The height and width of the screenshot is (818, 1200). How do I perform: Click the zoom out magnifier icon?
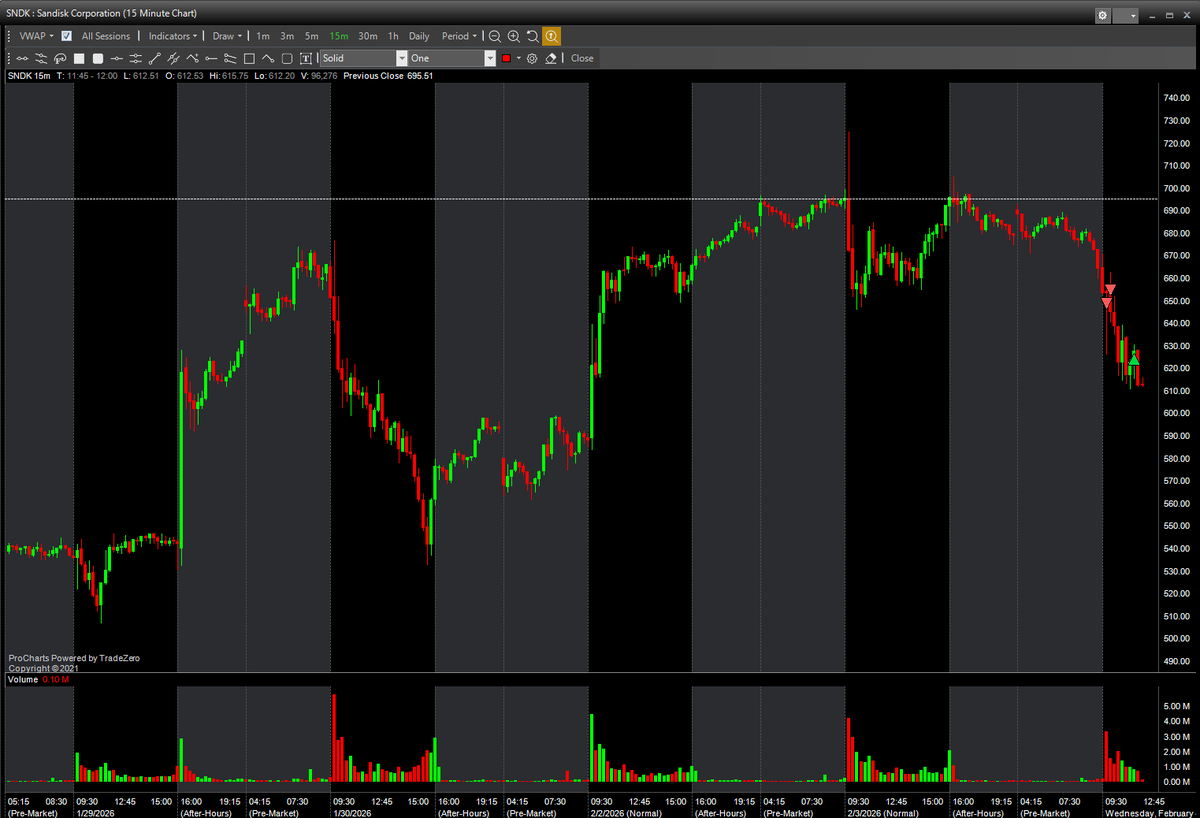click(494, 36)
